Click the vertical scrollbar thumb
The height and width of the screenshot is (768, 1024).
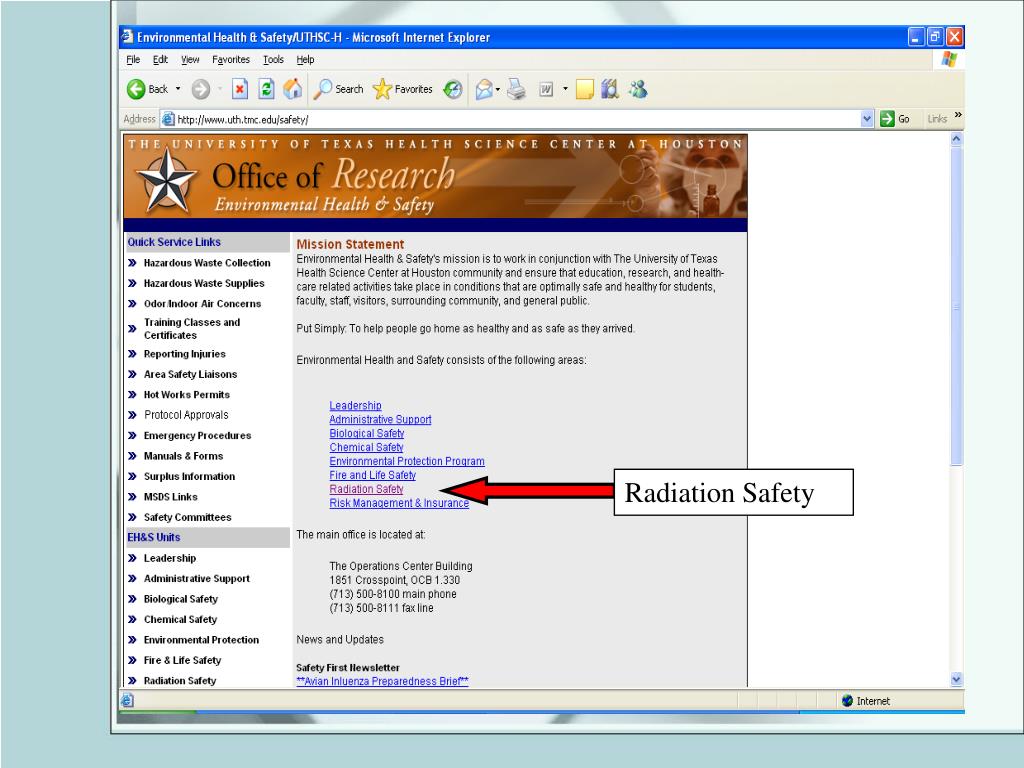(x=956, y=306)
